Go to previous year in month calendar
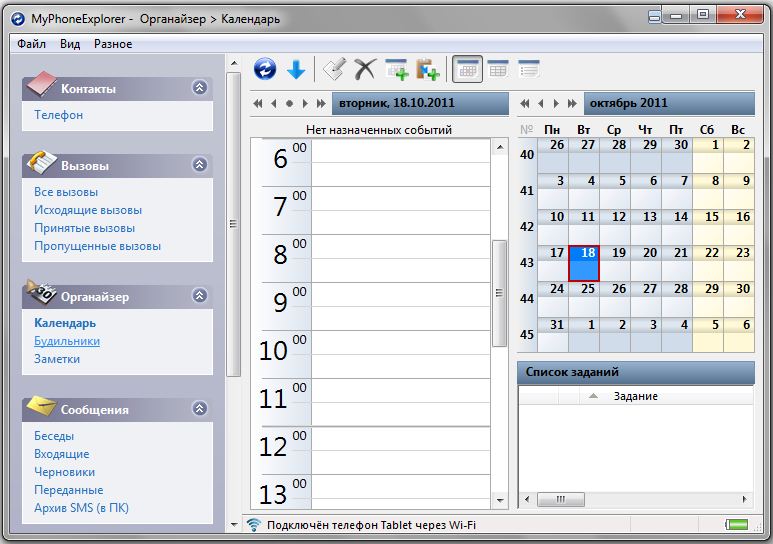 [525, 104]
